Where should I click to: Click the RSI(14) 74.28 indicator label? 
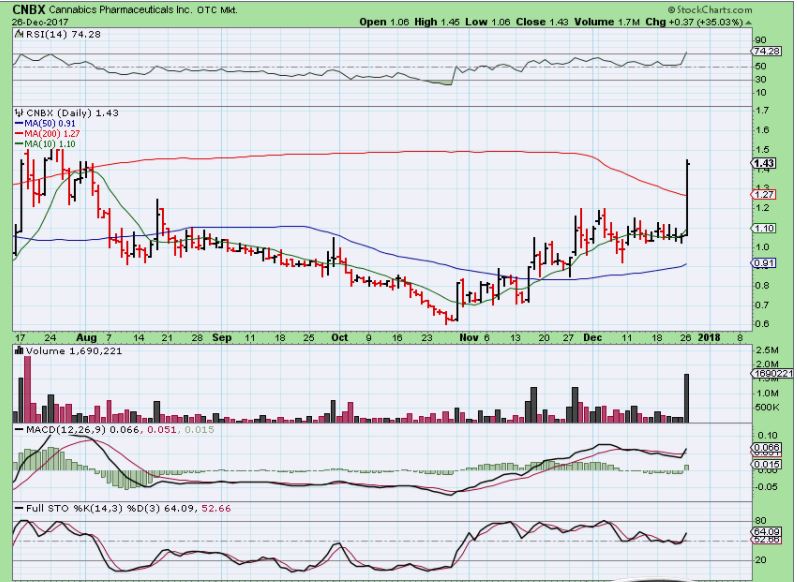[x=63, y=35]
